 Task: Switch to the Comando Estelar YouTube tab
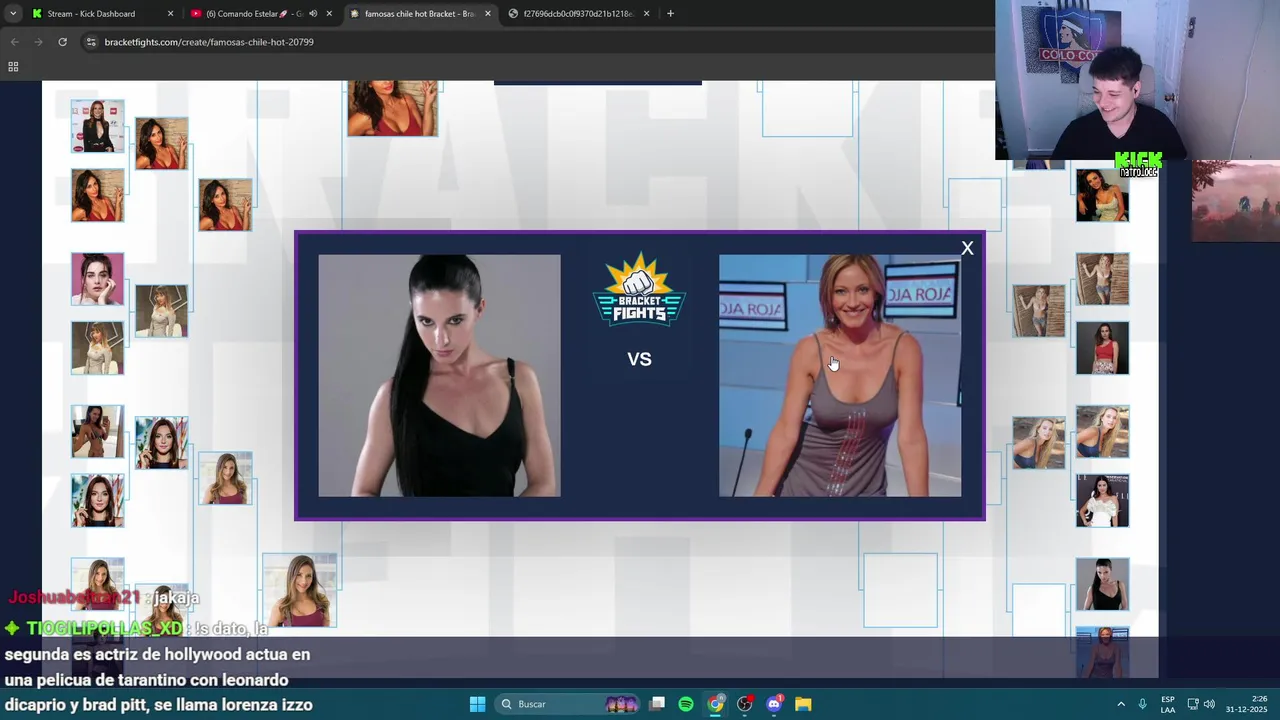[x=260, y=14]
